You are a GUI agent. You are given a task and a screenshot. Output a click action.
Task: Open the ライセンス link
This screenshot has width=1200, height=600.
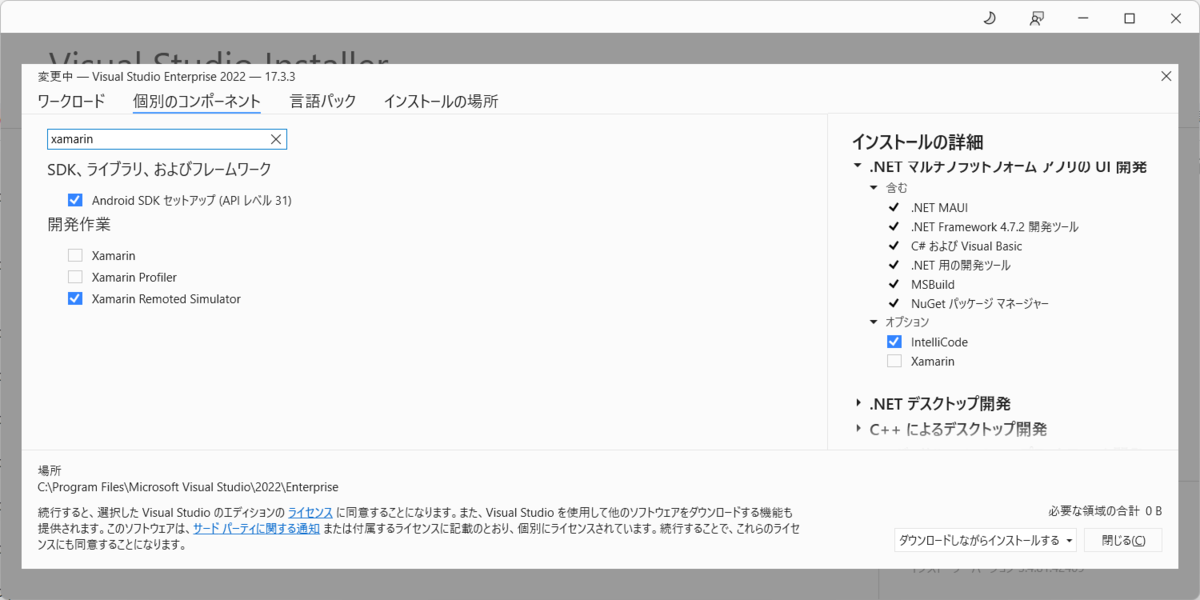click(x=310, y=512)
